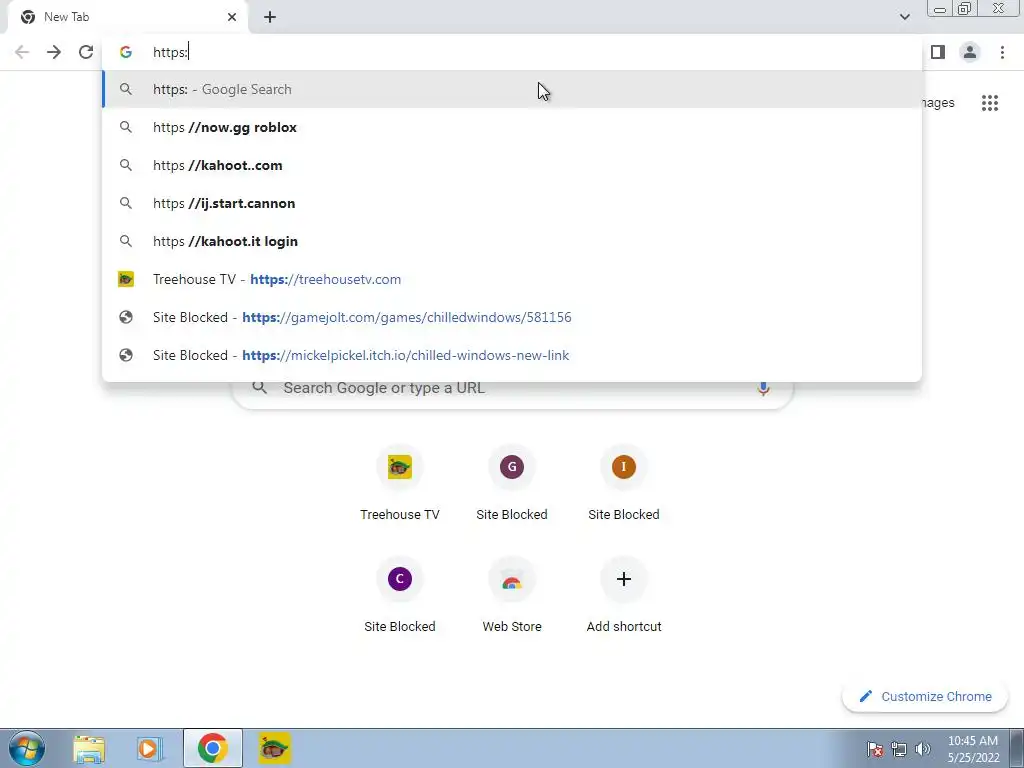Open Chrome three-dot menu
The height and width of the screenshot is (768, 1024).
[1002, 52]
